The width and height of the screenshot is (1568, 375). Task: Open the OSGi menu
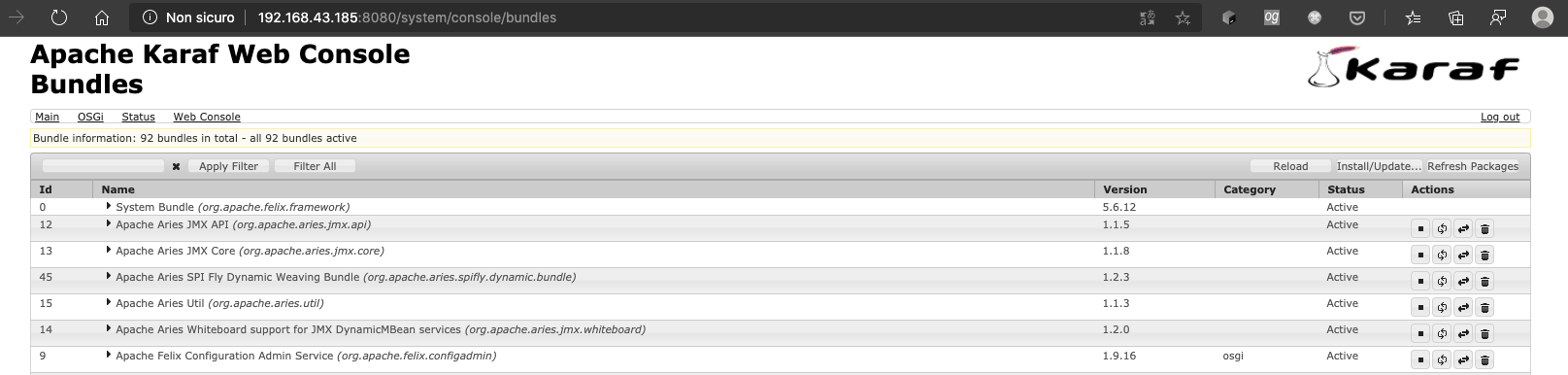coord(90,117)
